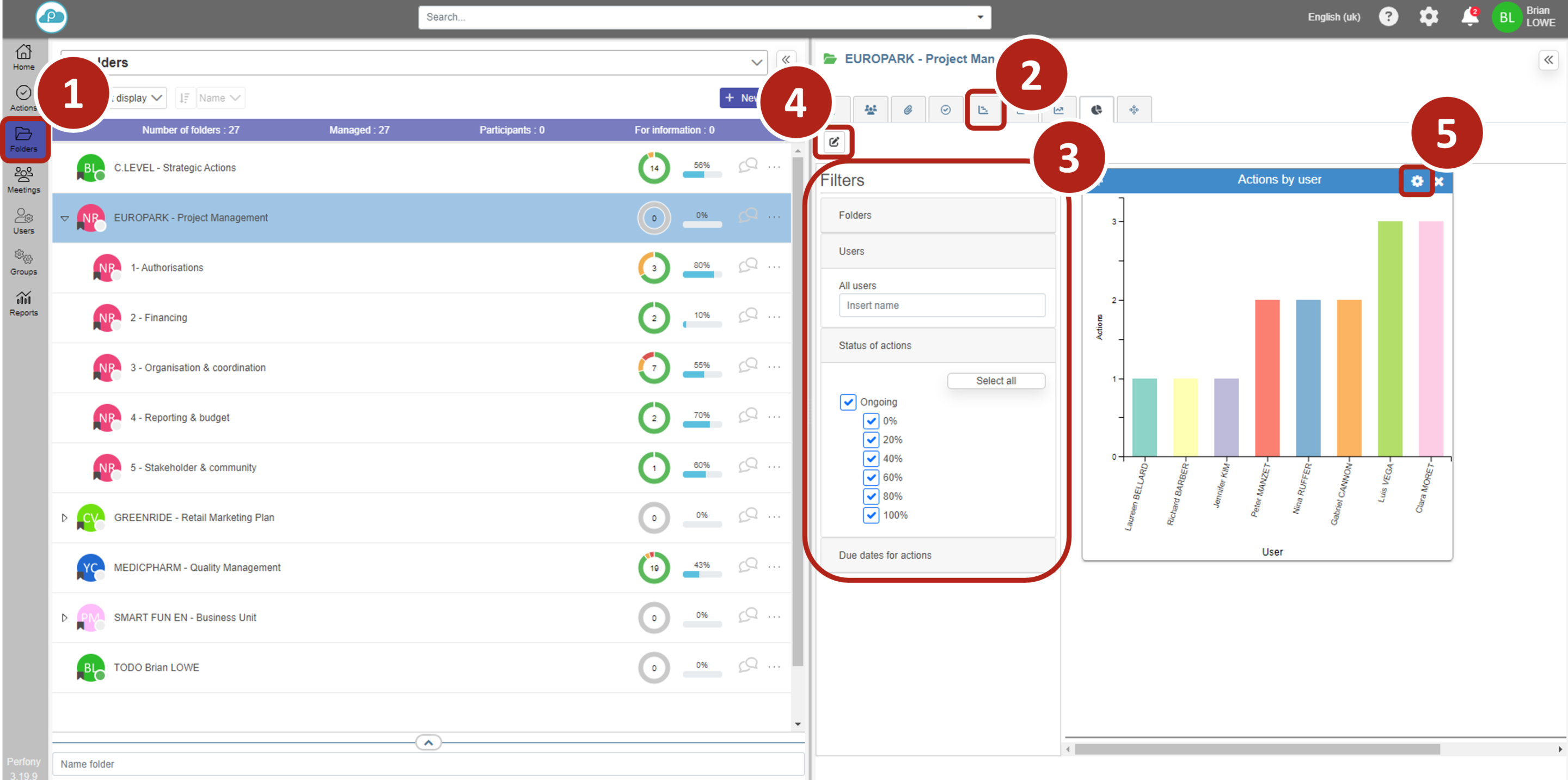This screenshot has width=1568, height=780.
Task: Collapse the EUROPARK - Project Management folder
Action: (64, 218)
